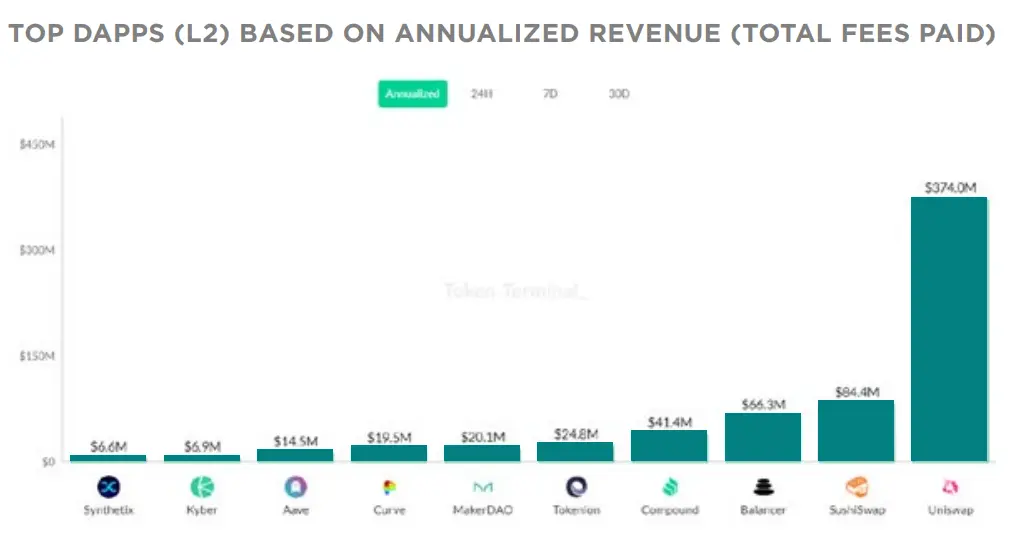Image resolution: width=1017 pixels, height=550 pixels.
Task: Click the Curve logo icon
Action: (x=389, y=487)
